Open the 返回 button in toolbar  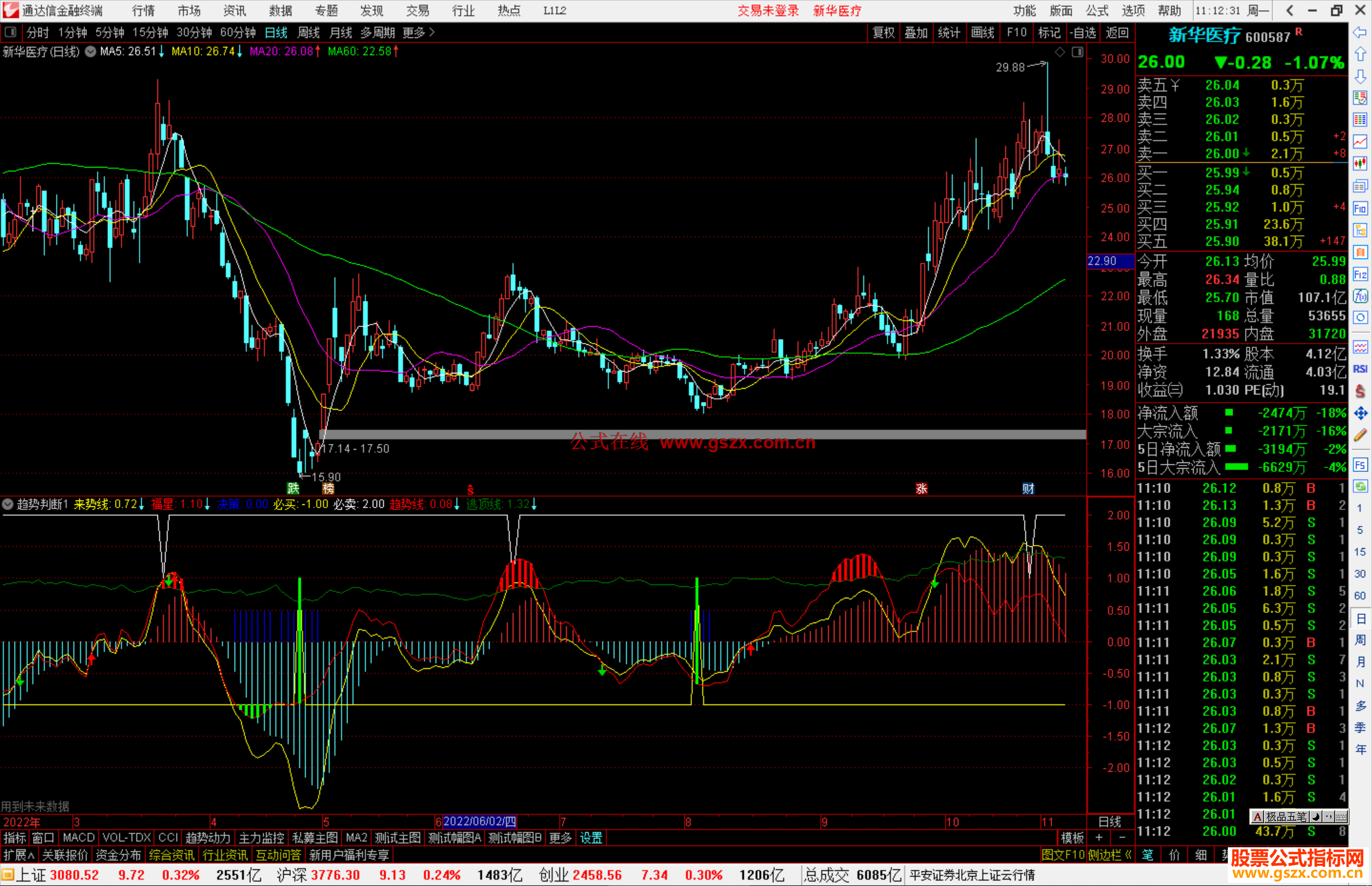coord(1117,32)
